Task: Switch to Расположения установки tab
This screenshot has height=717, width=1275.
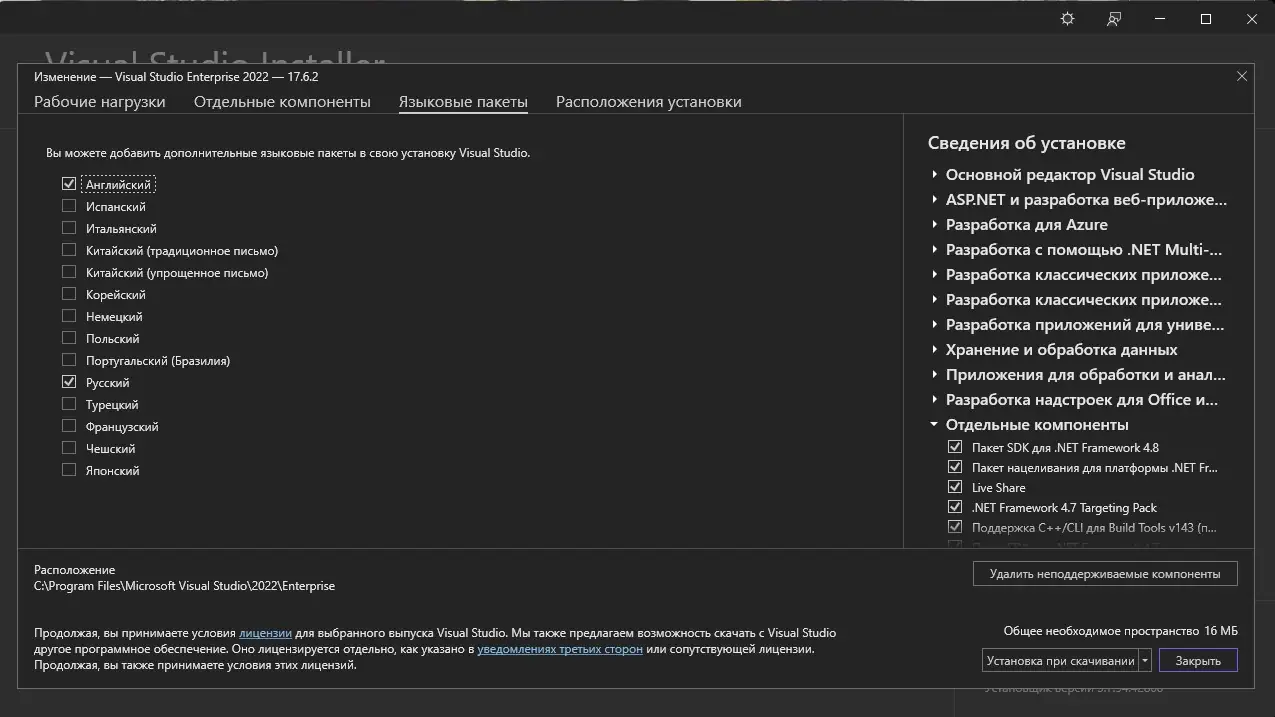Action: (x=647, y=101)
